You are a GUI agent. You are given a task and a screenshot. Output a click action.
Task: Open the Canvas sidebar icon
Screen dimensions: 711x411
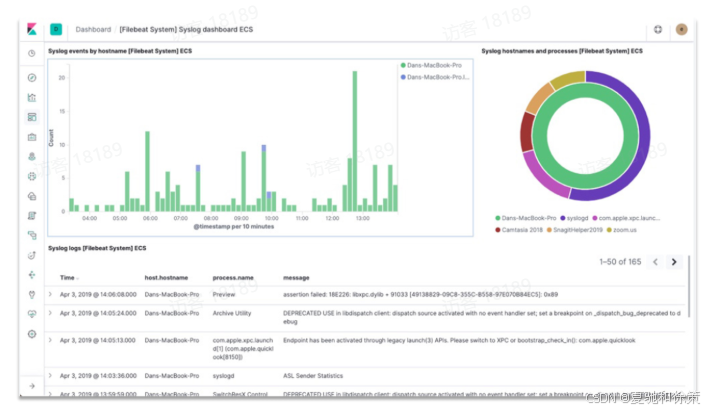pos(32,137)
